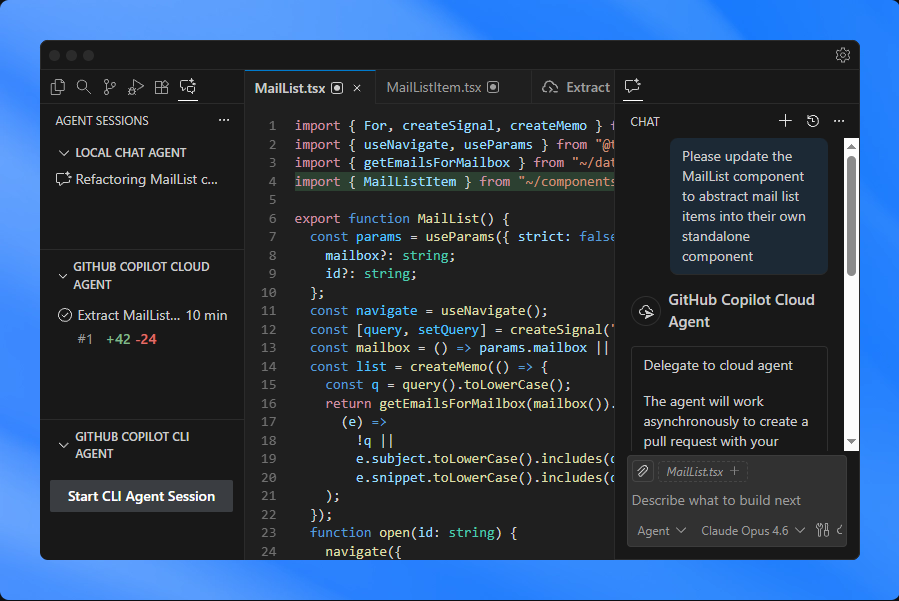
Task: Click the chat scrollbar down arrow
Action: tap(851, 442)
